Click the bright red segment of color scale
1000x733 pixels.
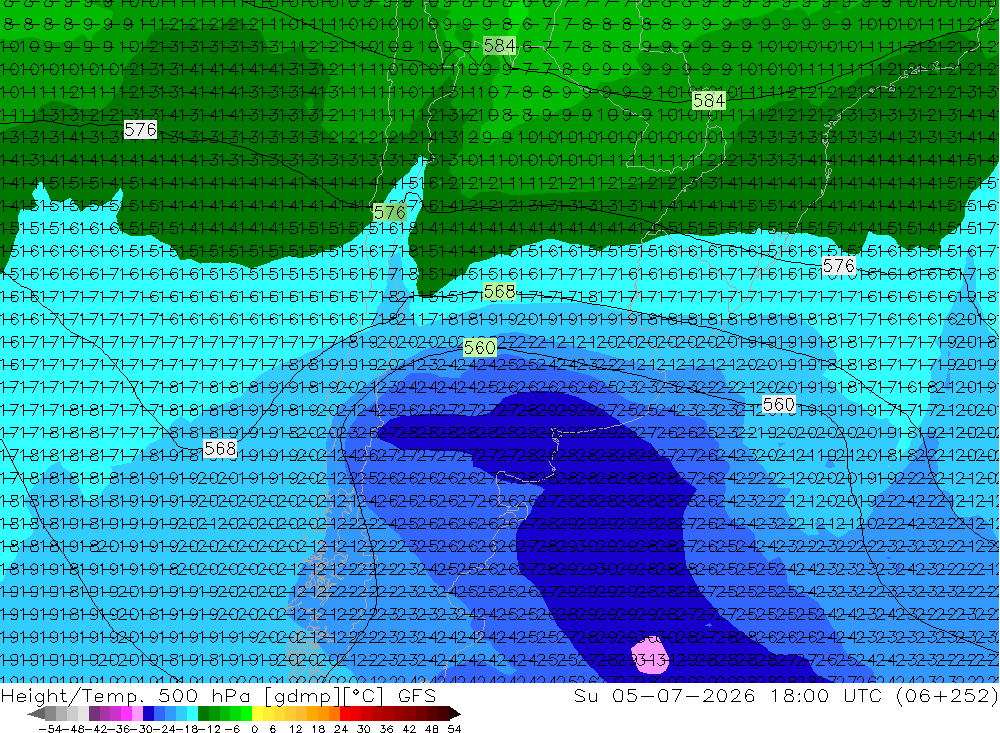pos(345,713)
